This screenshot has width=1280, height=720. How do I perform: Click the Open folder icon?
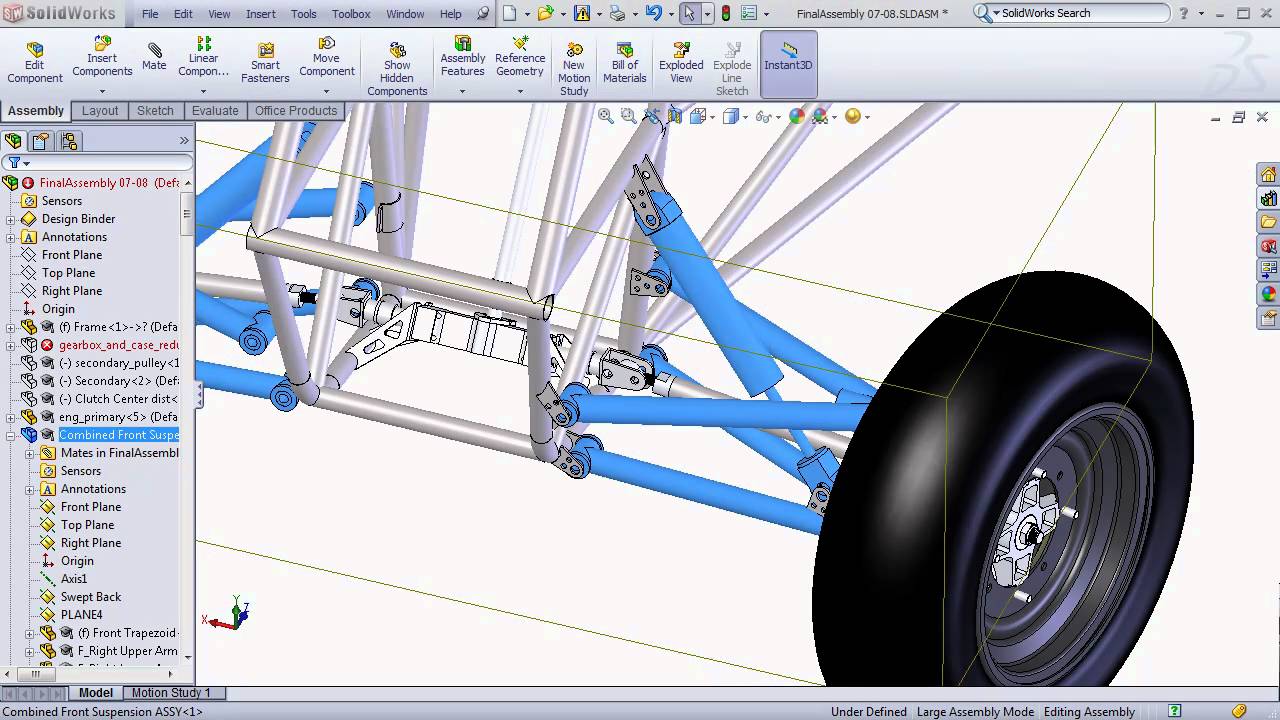point(545,14)
